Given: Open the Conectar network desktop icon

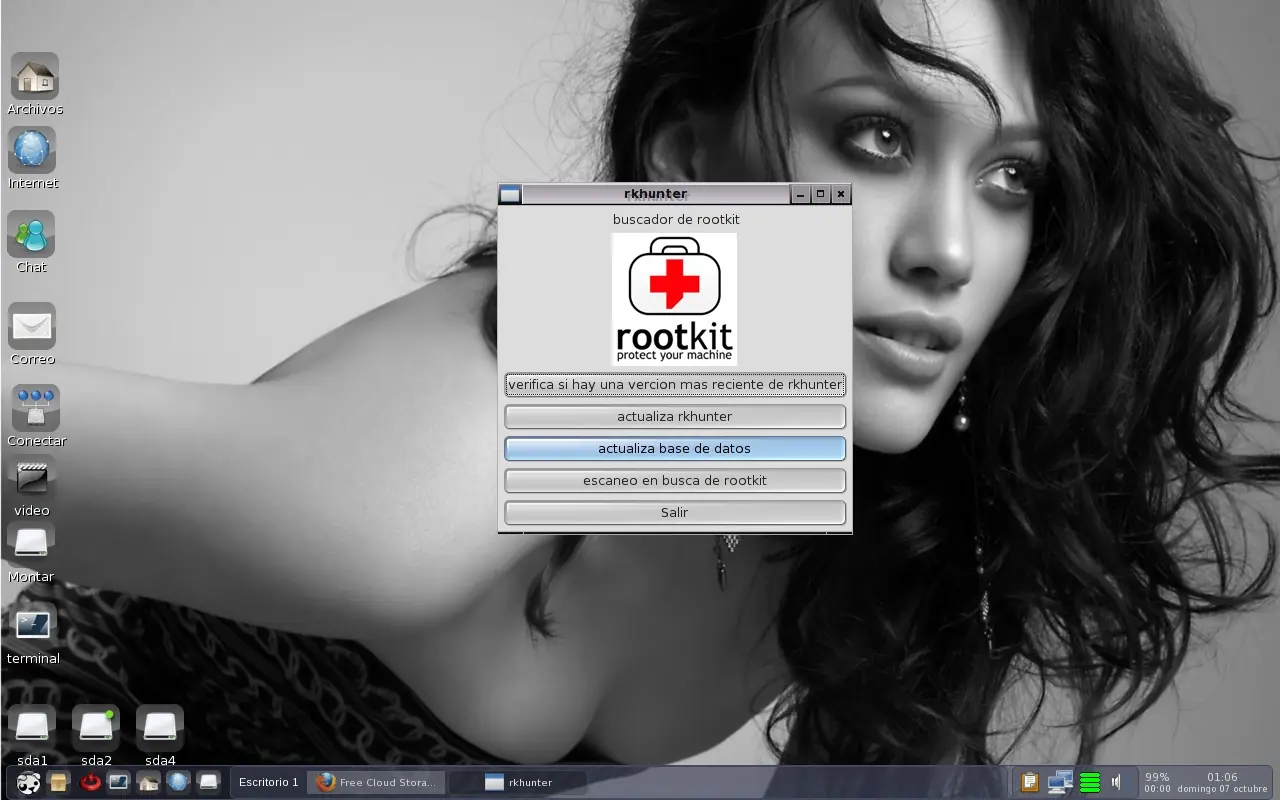Looking at the screenshot, I should [36, 408].
